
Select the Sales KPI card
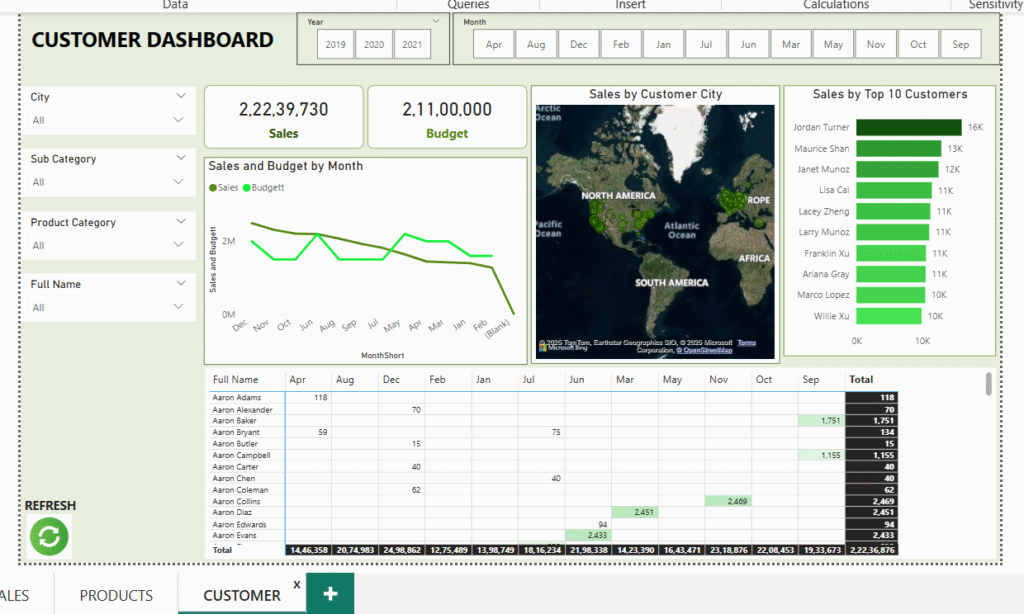283,118
